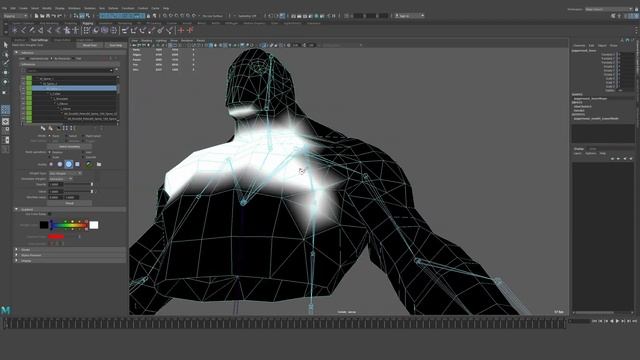Click the white weight color swatch

point(94,225)
